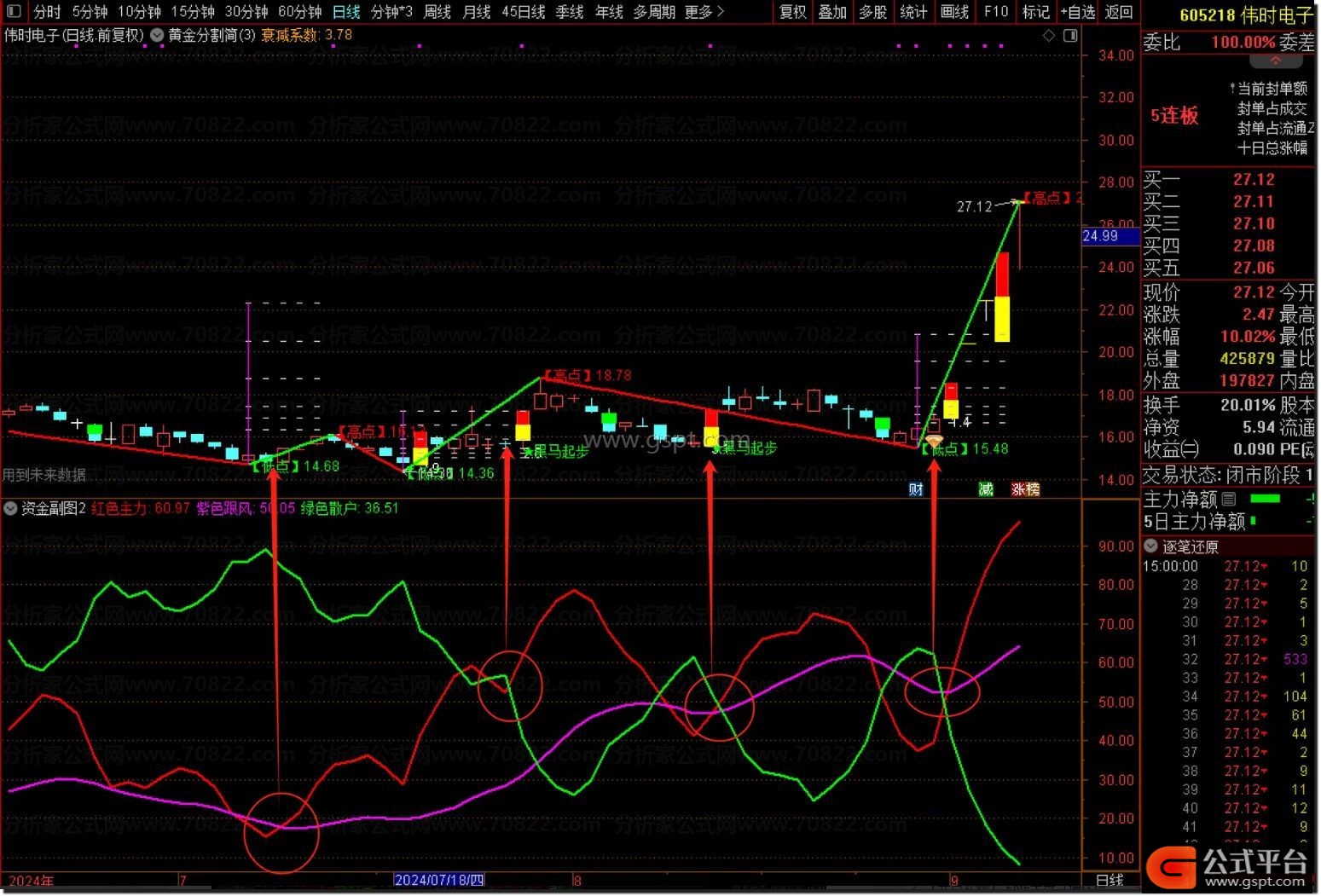
Task: Click the 画线 draw line button
Action: tap(954, 12)
